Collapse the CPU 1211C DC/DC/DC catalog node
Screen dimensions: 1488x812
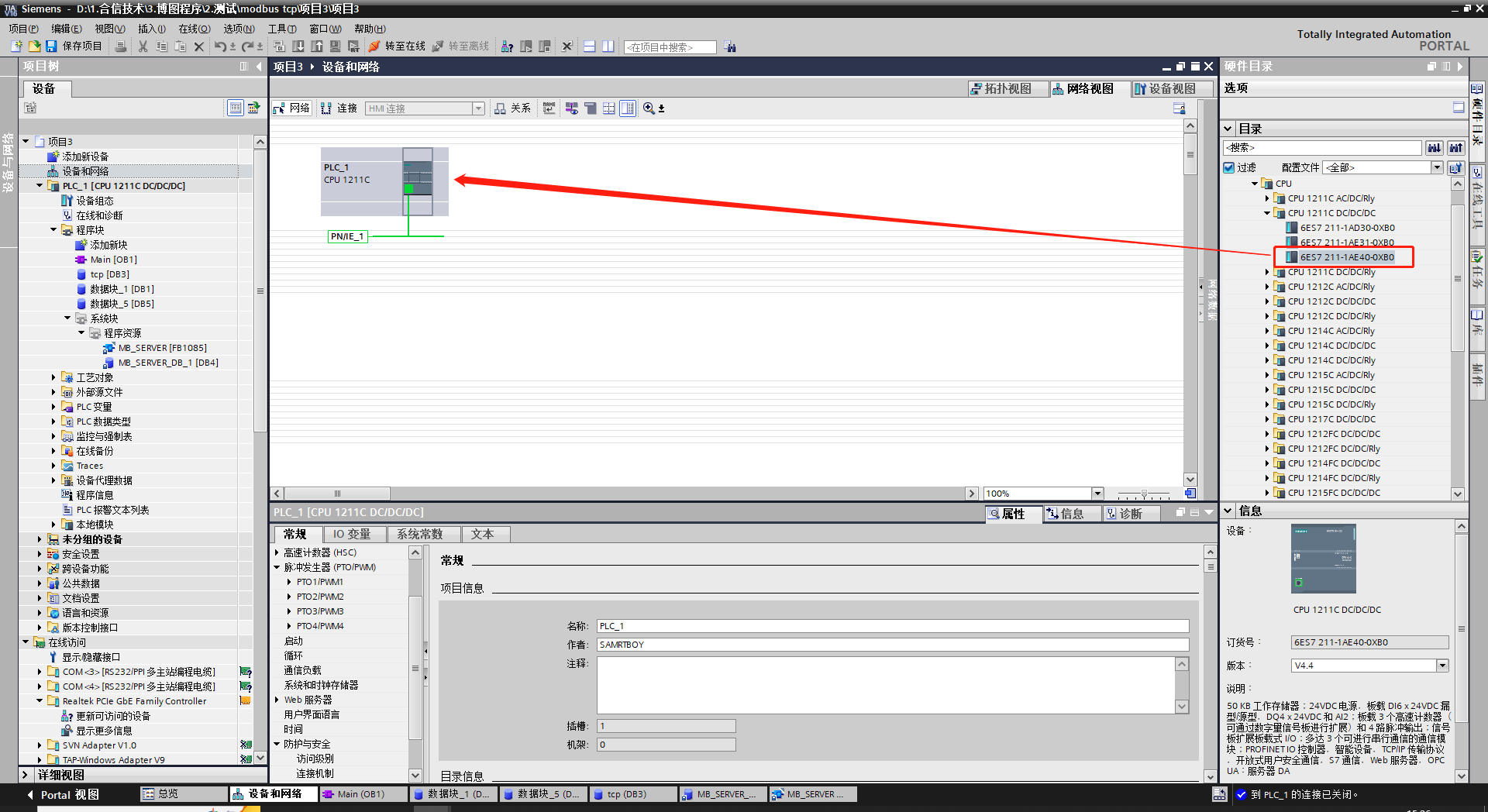pos(1267,213)
